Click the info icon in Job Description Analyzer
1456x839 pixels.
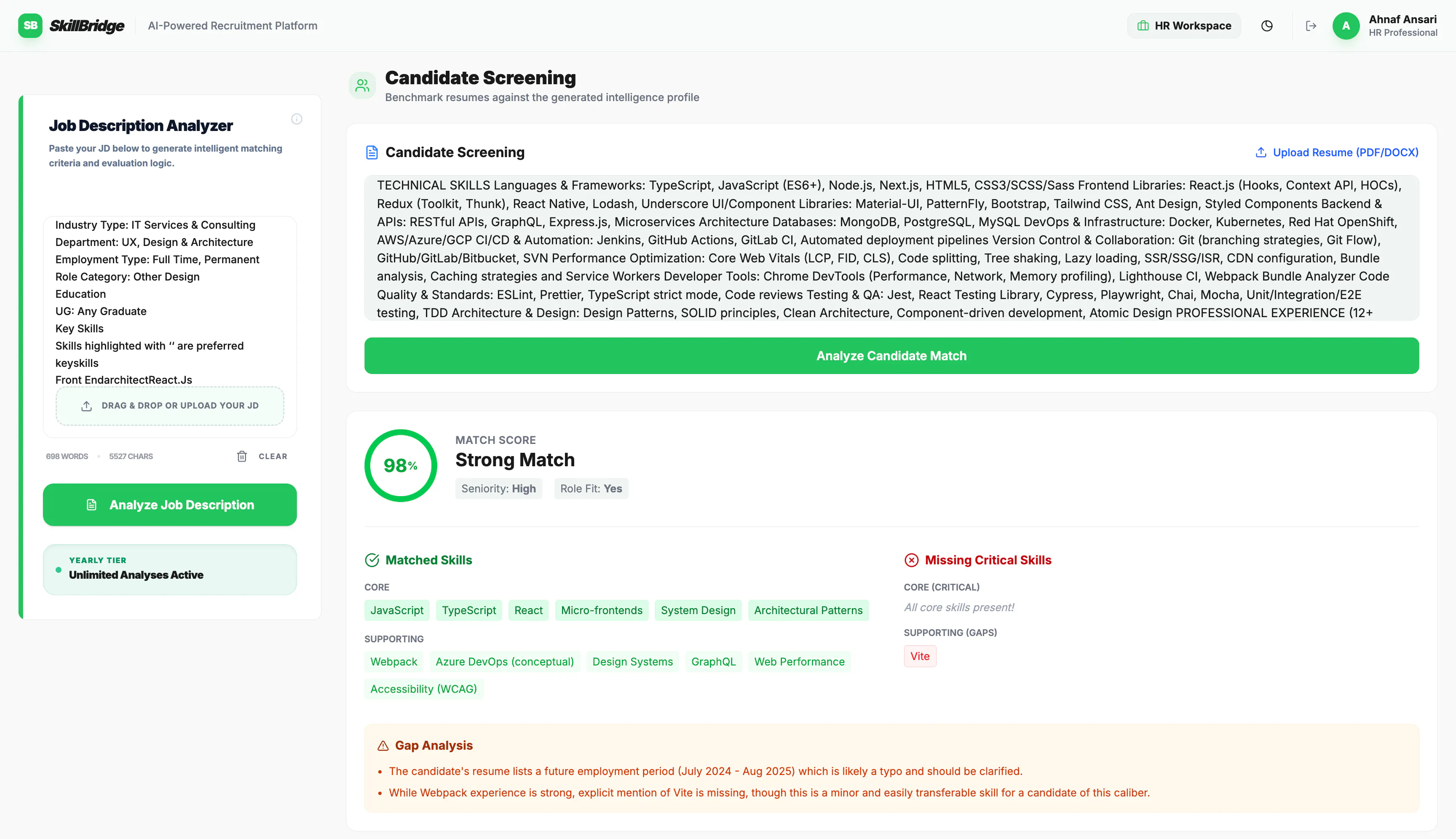point(296,119)
